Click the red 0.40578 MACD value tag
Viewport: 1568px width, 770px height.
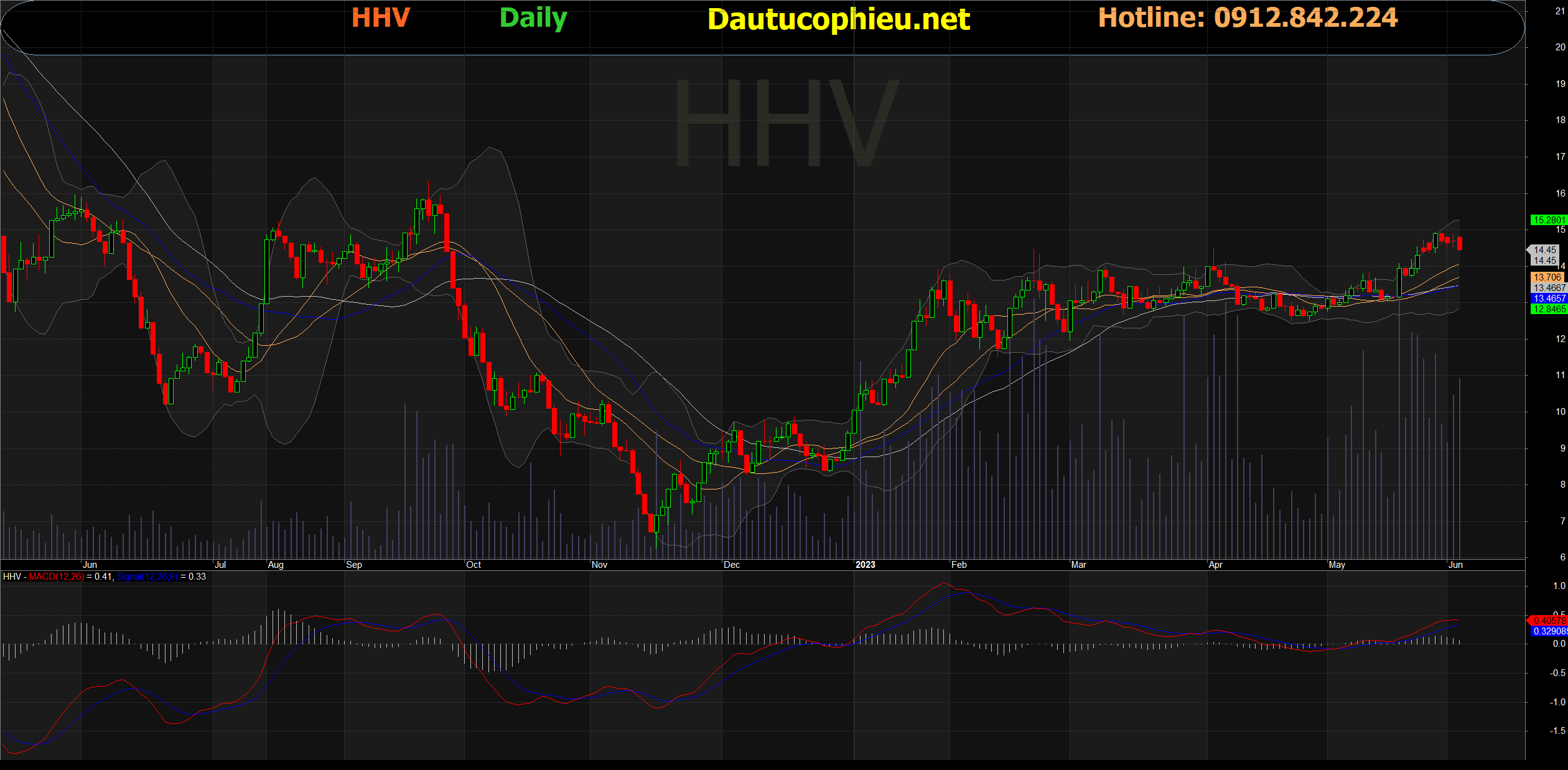(x=1549, y=621)
